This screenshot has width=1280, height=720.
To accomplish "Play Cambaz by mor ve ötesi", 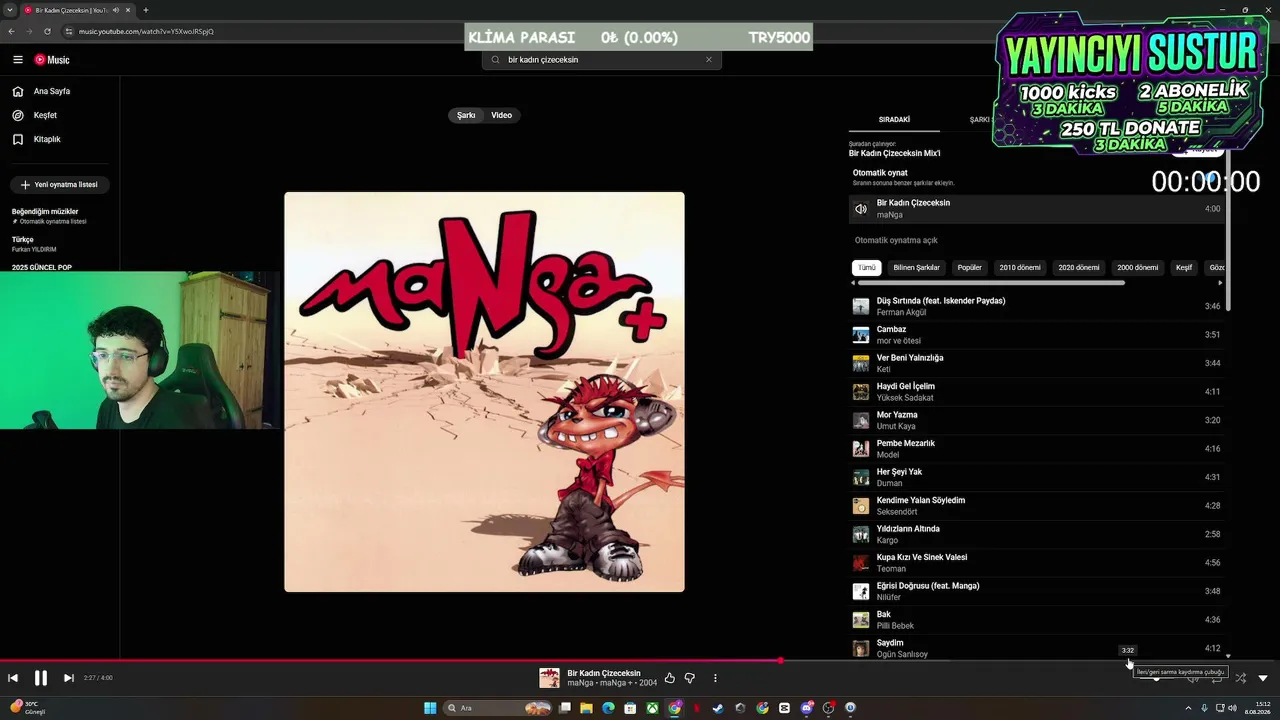I will (1036, 335).
